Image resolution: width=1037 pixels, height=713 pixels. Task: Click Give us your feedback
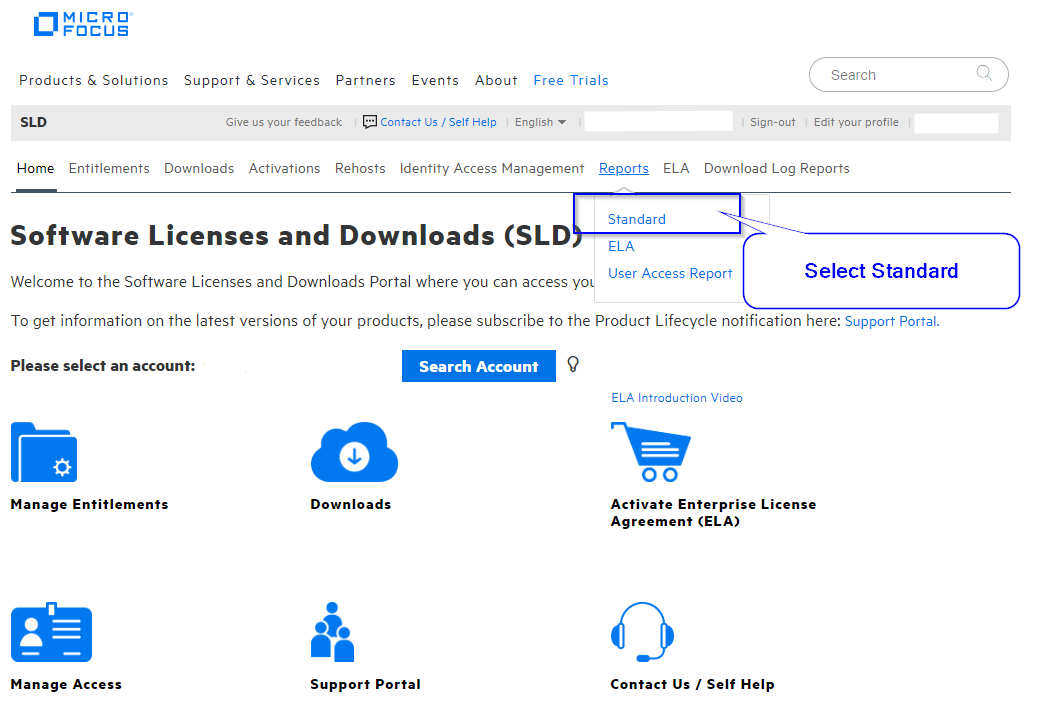(x=284, y=122)
